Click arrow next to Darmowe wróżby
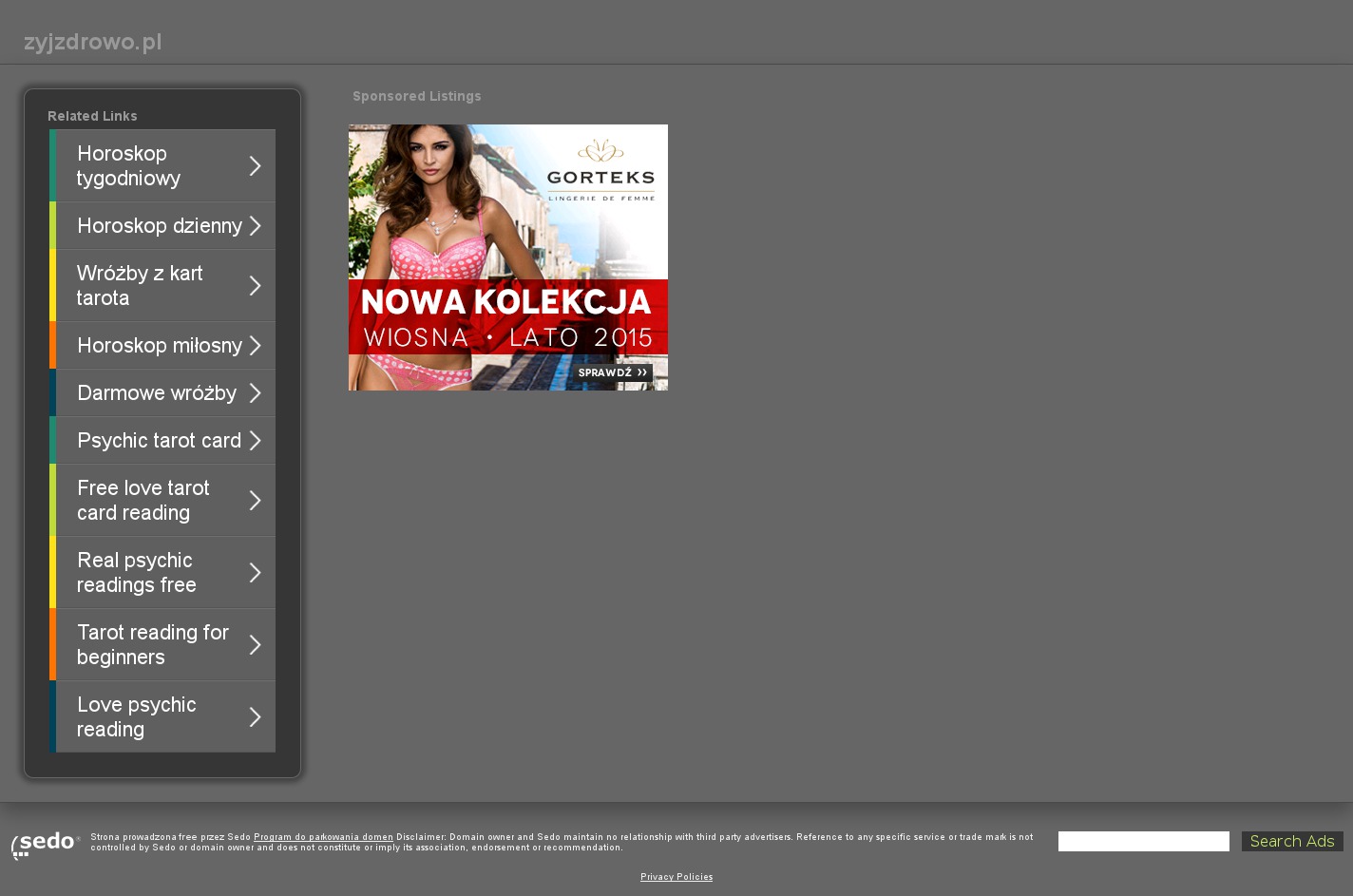Image resolution: width=1353 pixels, height=896 pixels. coord(255,393)
